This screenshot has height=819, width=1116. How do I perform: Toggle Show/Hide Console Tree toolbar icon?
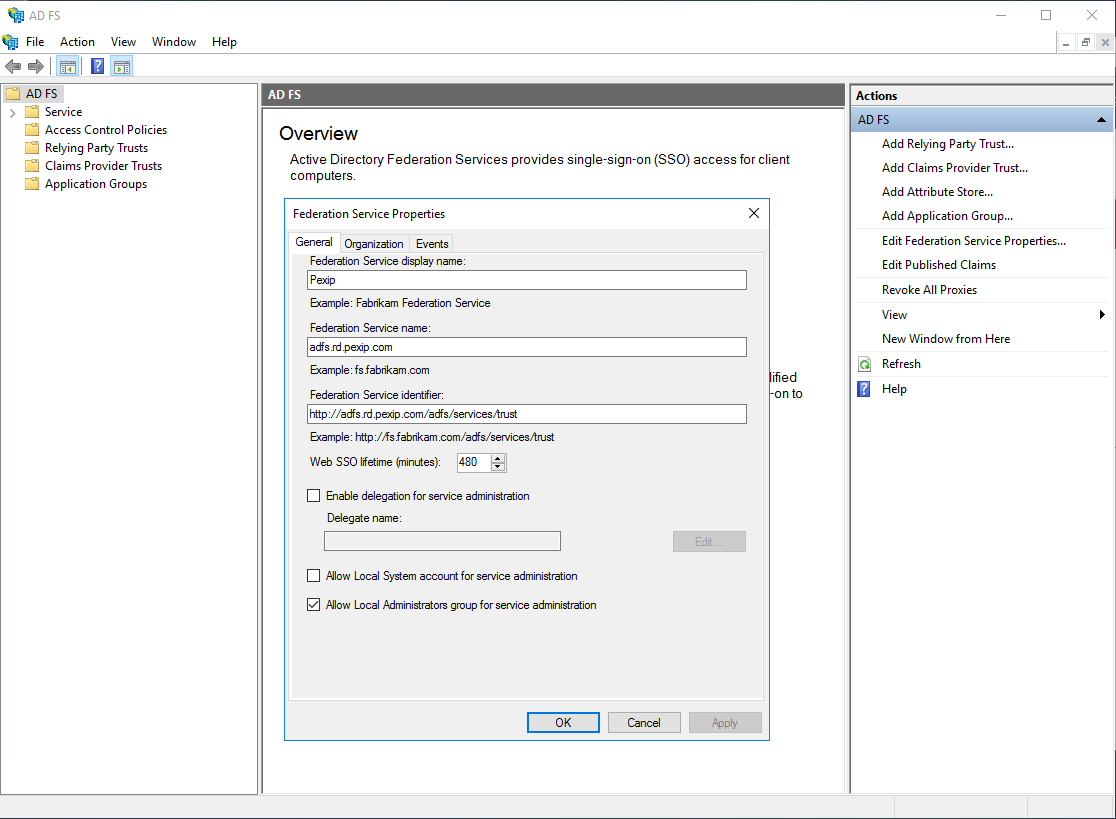tap(68, 67)
